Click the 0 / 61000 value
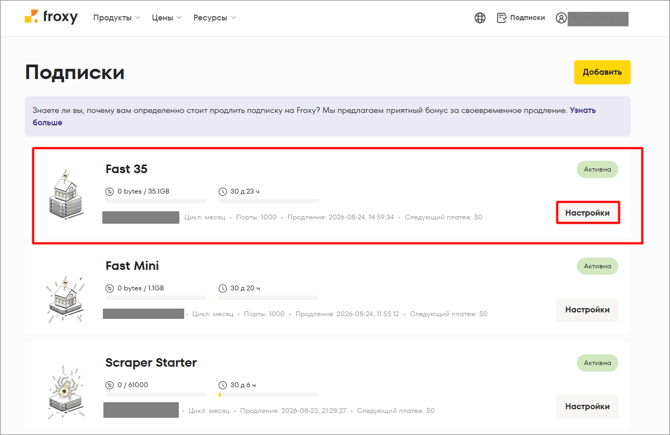Screen dimensions: 670x435 pos(133,385)
